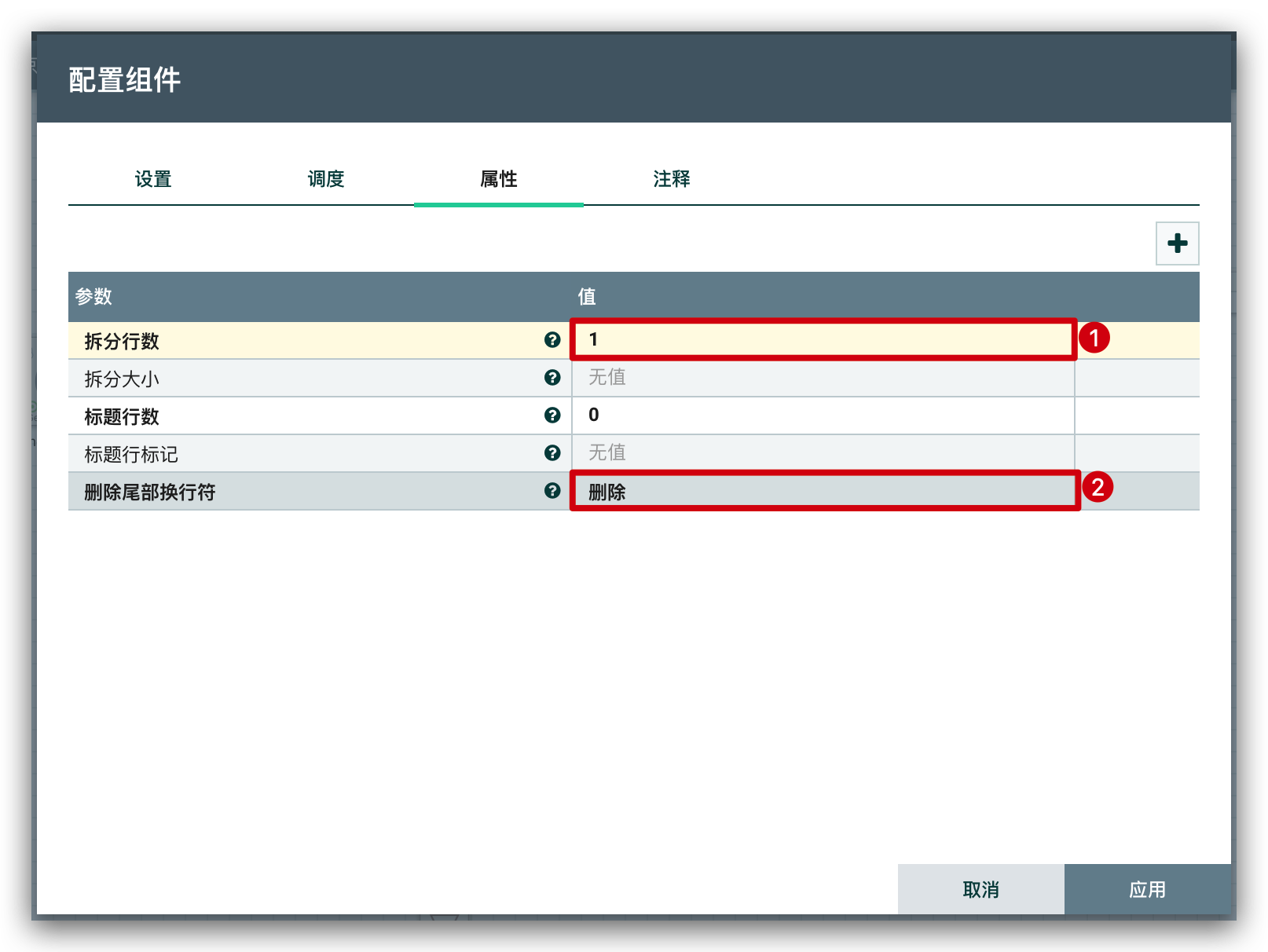Switch to the 调度 tab
The image size is (1268, 952).
(x=326, y=179)
